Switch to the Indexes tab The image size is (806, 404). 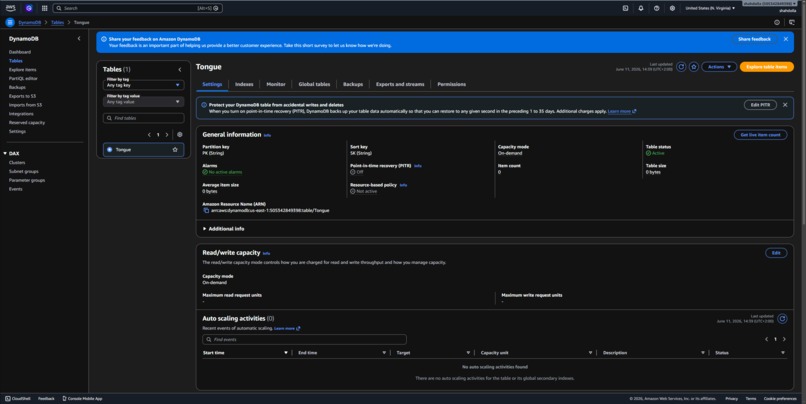(x=244, y=84)
